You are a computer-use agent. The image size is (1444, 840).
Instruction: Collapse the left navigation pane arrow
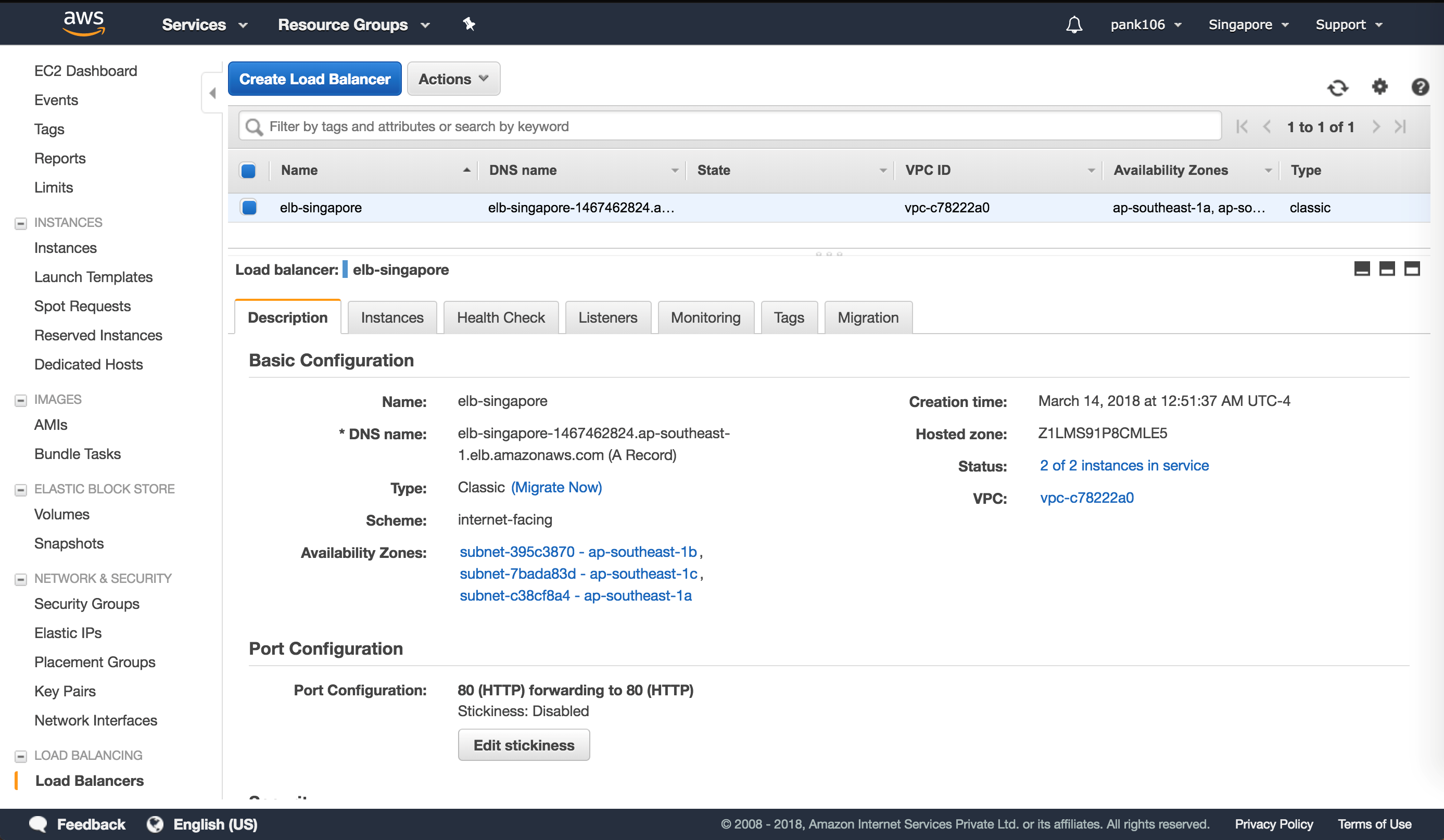click(x=212, y=93)
